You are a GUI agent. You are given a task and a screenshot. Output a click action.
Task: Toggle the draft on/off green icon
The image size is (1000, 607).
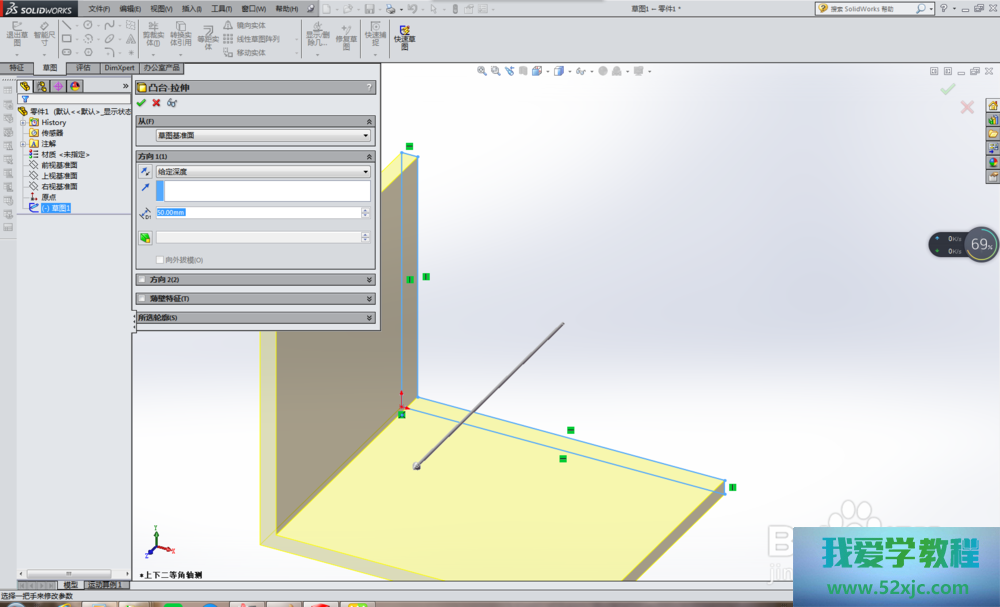[x=144, y=238]
